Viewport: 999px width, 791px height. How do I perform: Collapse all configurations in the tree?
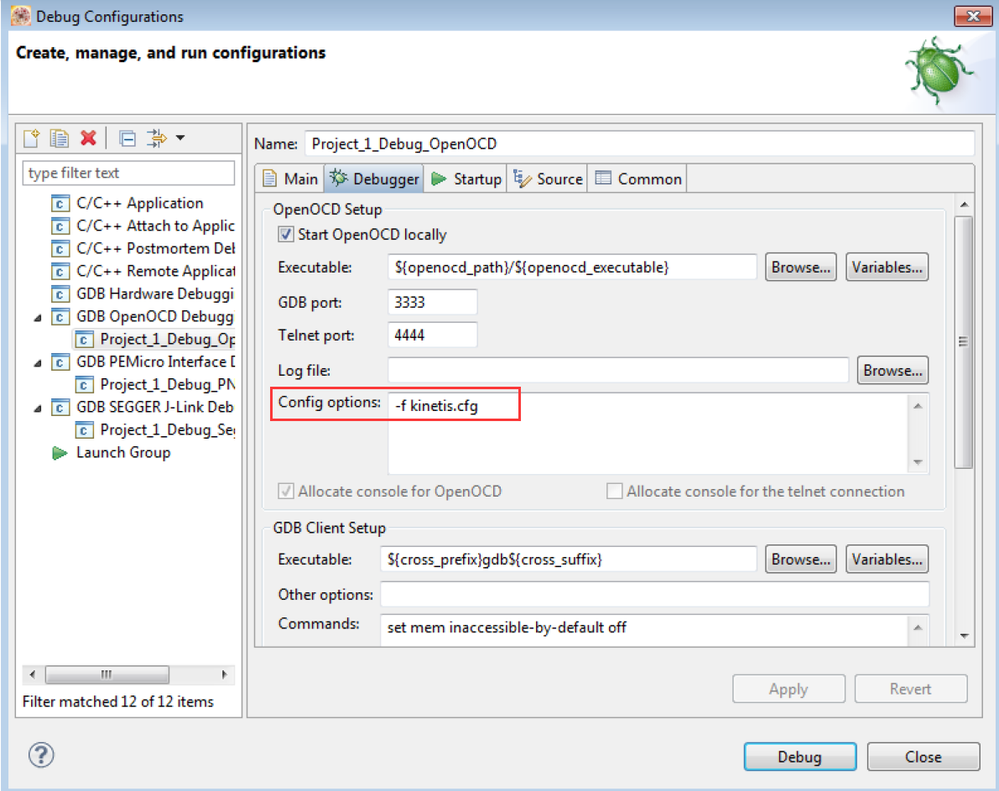(128, 139)
